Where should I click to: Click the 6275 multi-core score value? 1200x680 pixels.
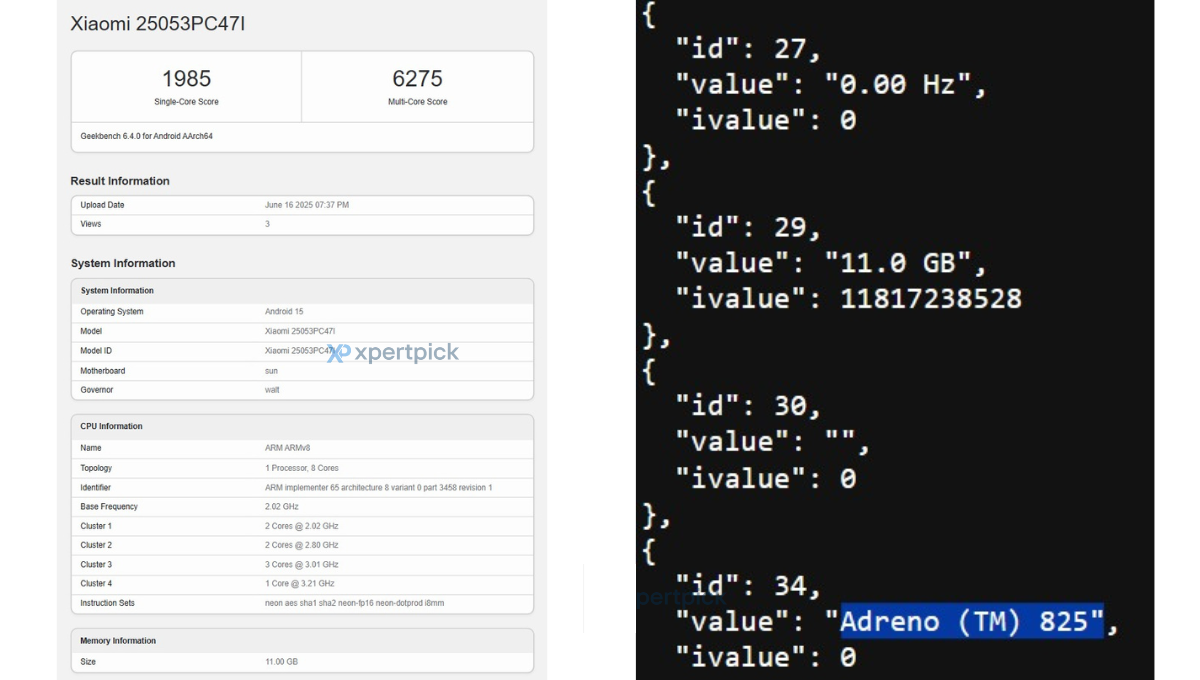click(417, 78)
